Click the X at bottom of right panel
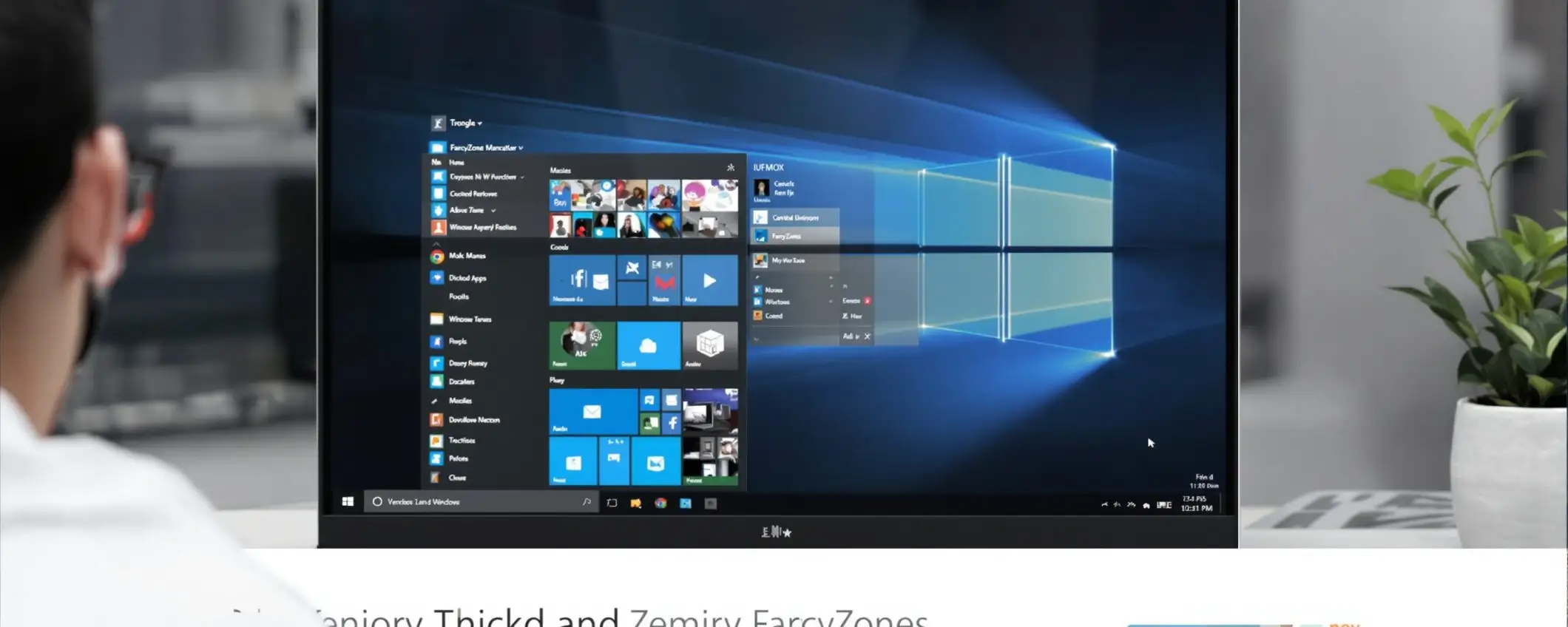 [868, 336]
